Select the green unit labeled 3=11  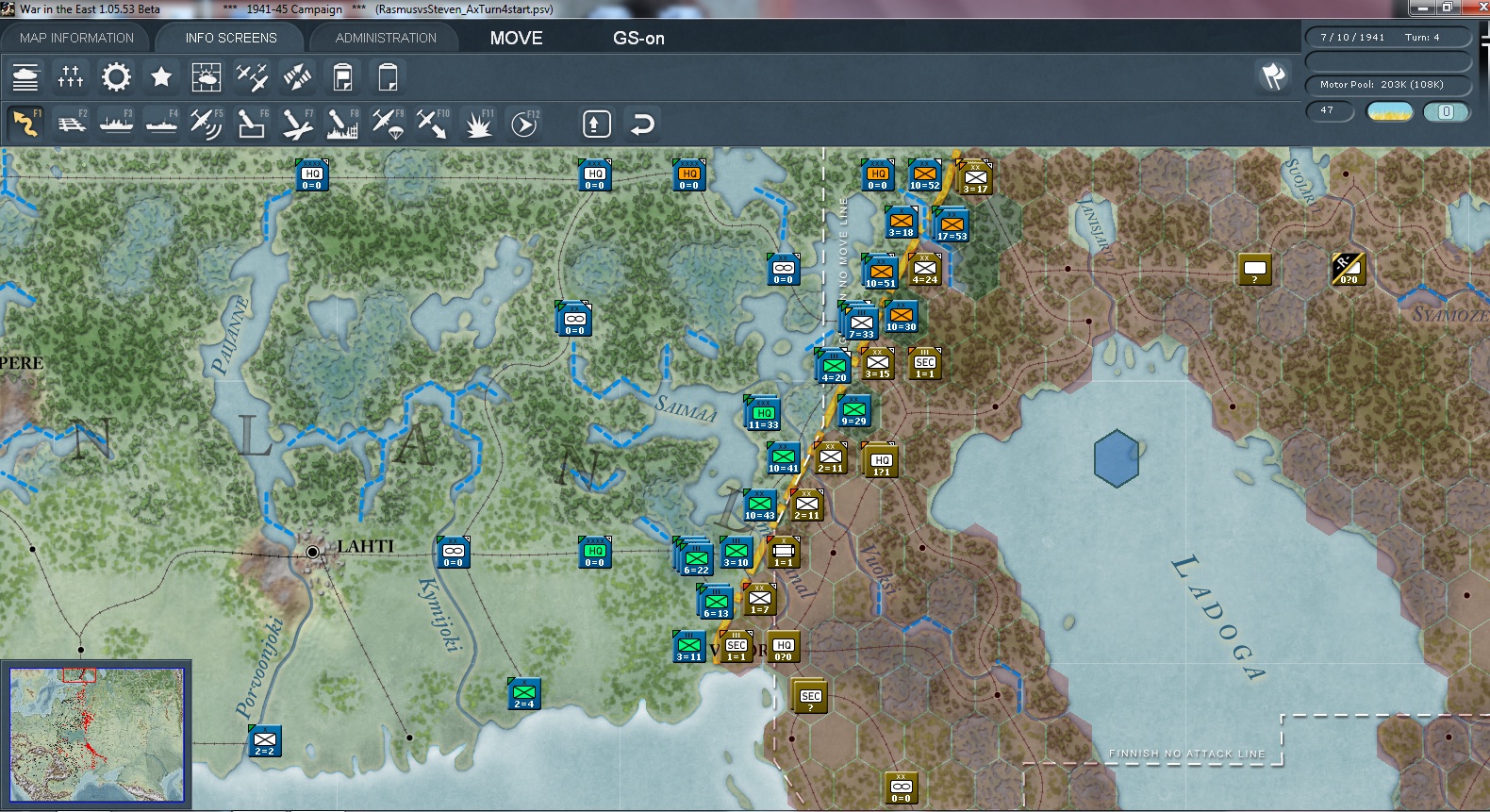[x=688, y=647]
